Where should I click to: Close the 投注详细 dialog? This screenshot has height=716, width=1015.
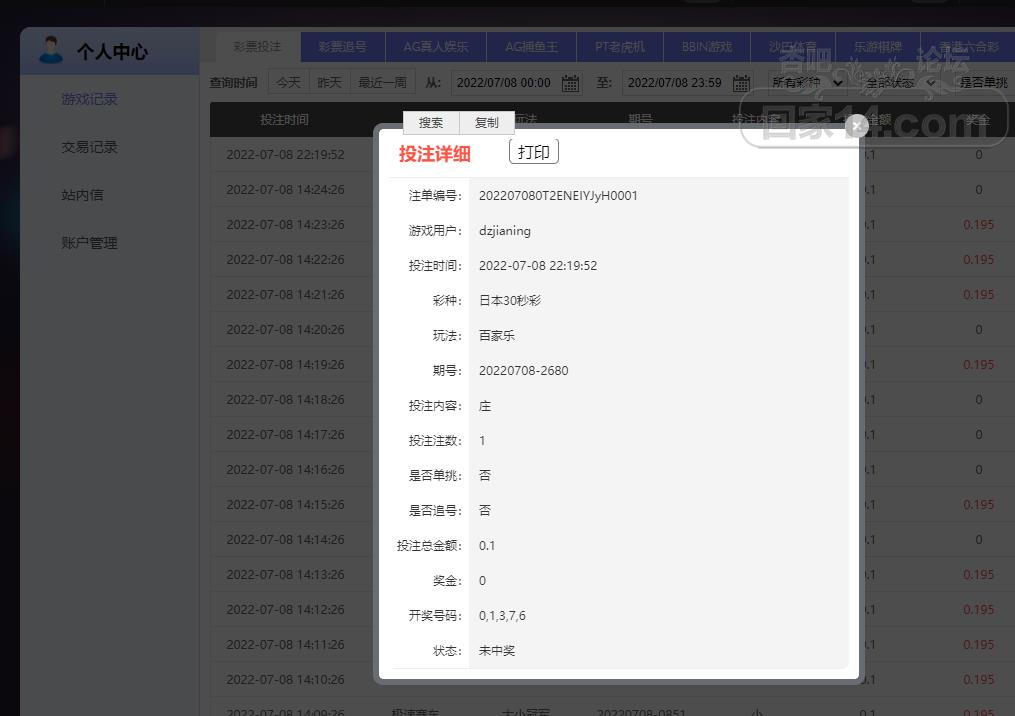[856, 126]
